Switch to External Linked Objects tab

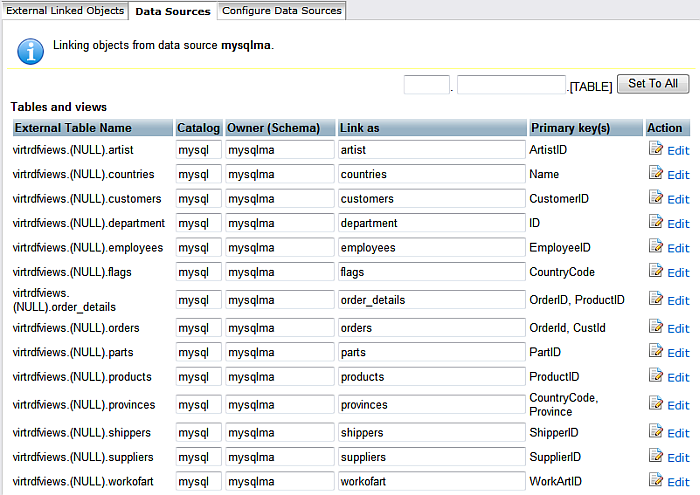(x=65, y=10)
